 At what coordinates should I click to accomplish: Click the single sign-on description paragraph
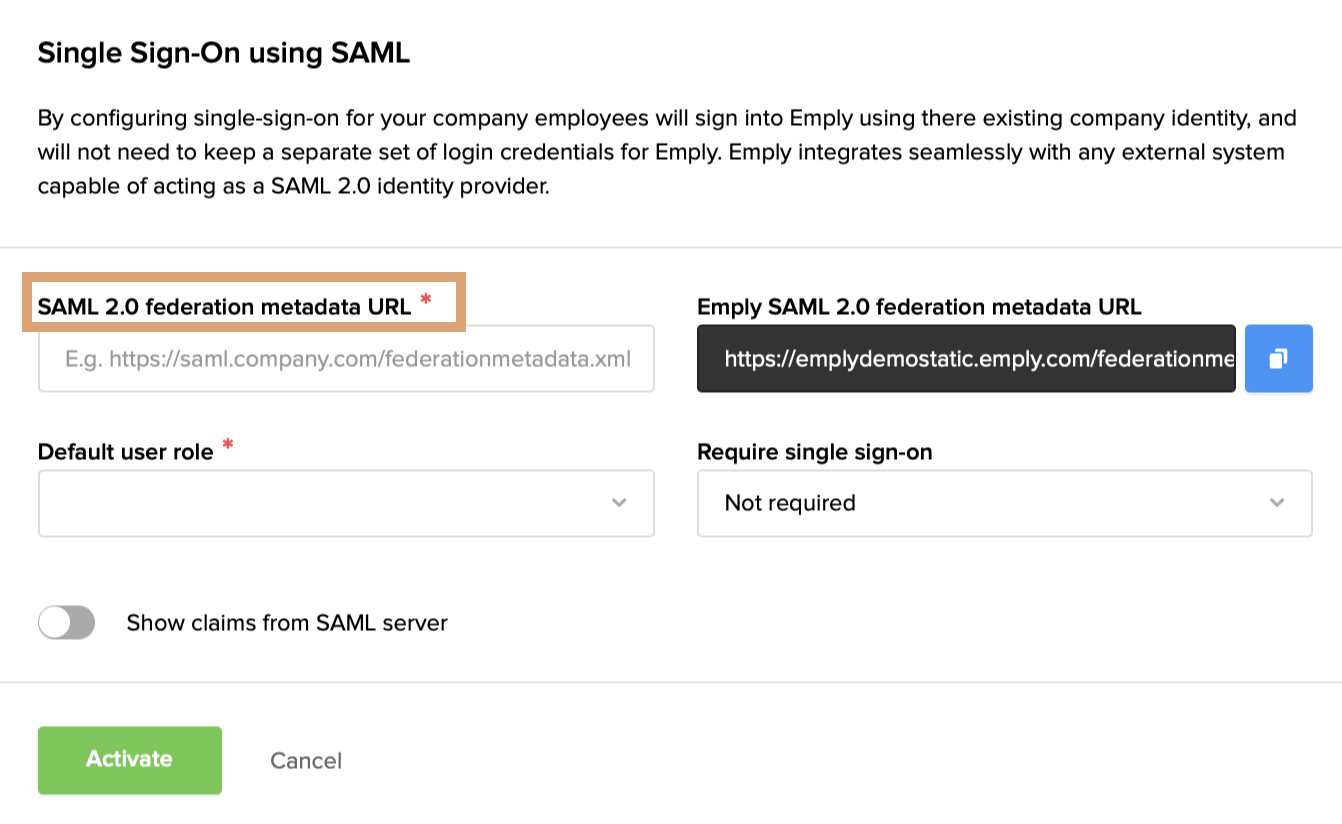667,152
